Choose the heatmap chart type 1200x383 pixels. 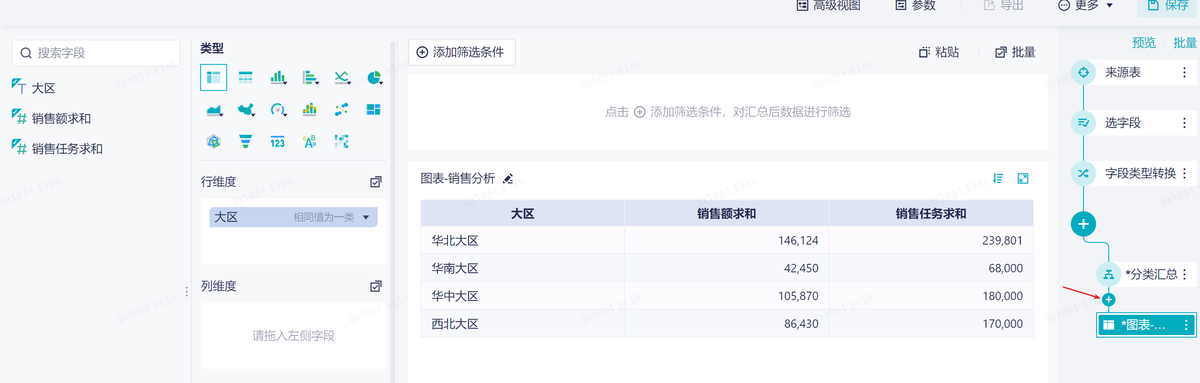click(342, 141)
